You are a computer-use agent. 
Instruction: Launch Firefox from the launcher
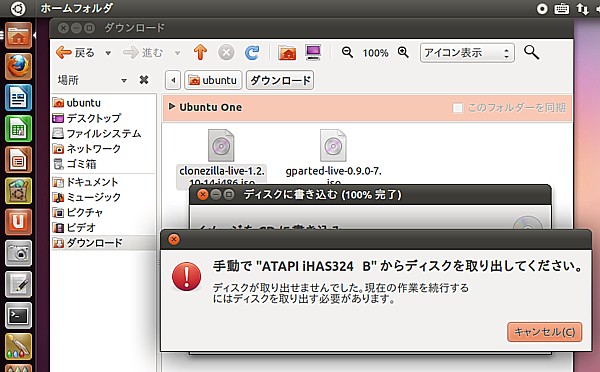coord(18,66)
